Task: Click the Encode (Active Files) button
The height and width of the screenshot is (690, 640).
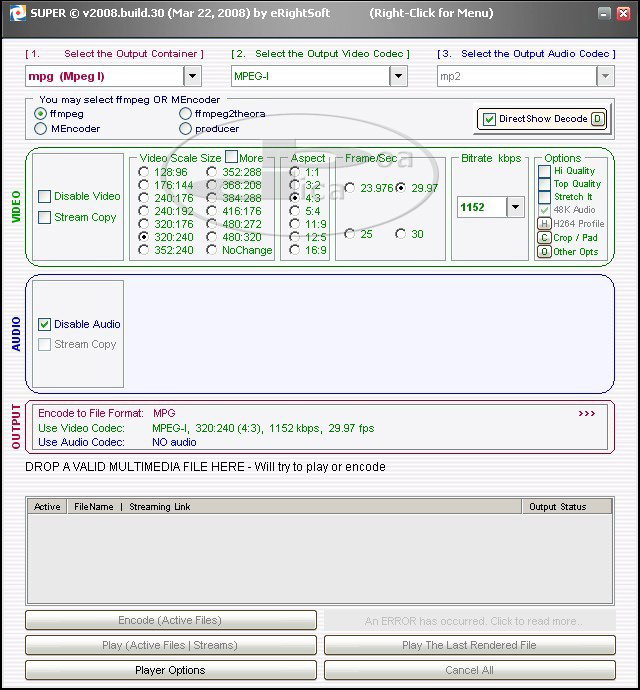Action: [x=170, y=620]
